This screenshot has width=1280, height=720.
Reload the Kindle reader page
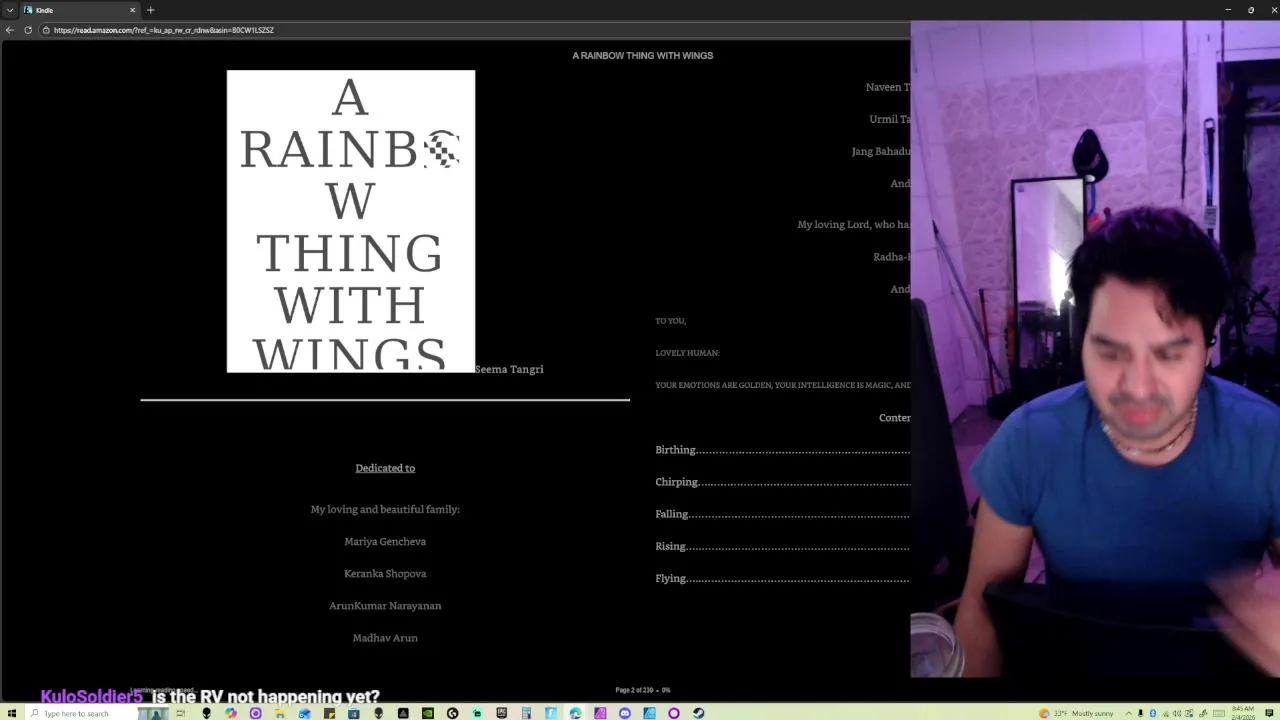pyautogui.click(x=27, y=30)
